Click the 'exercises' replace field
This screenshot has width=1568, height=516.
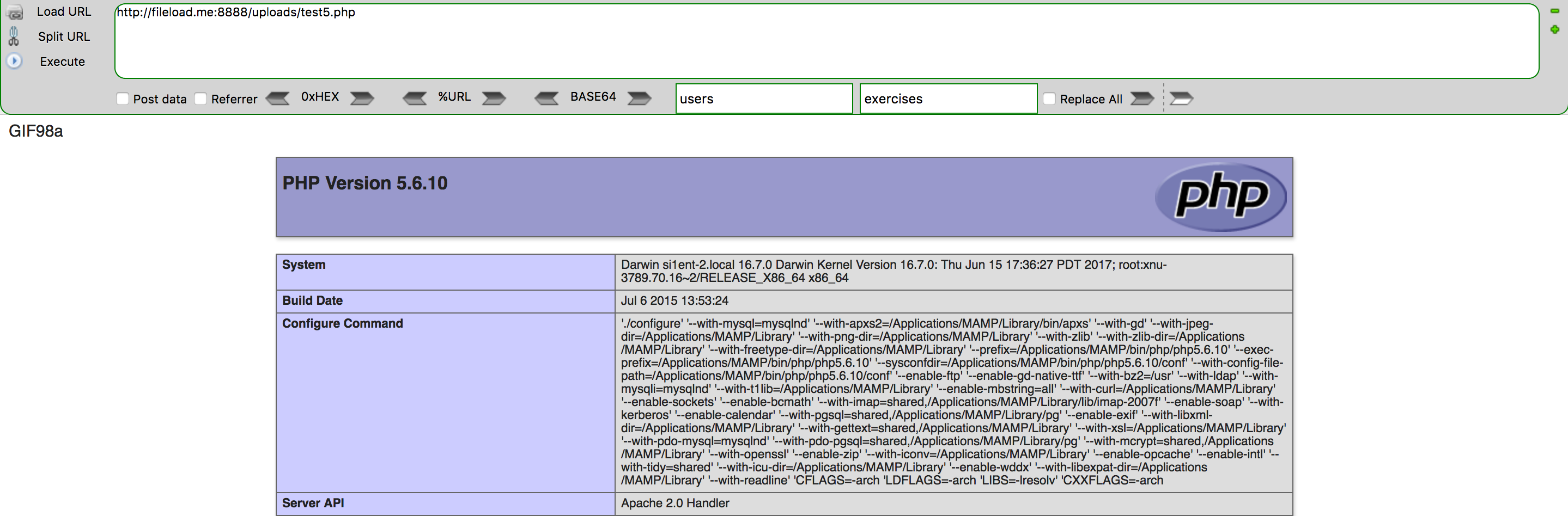pyautogui.click(x=949, y=99)
